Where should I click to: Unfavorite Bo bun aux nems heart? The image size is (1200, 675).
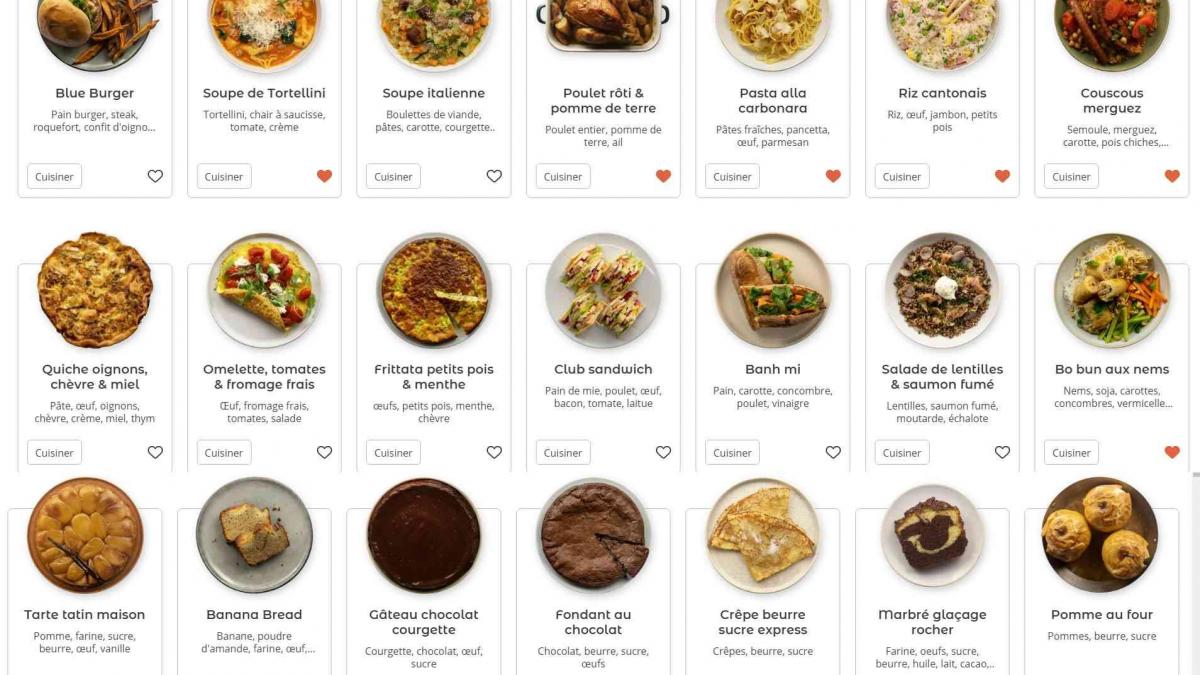(1172, 452)
